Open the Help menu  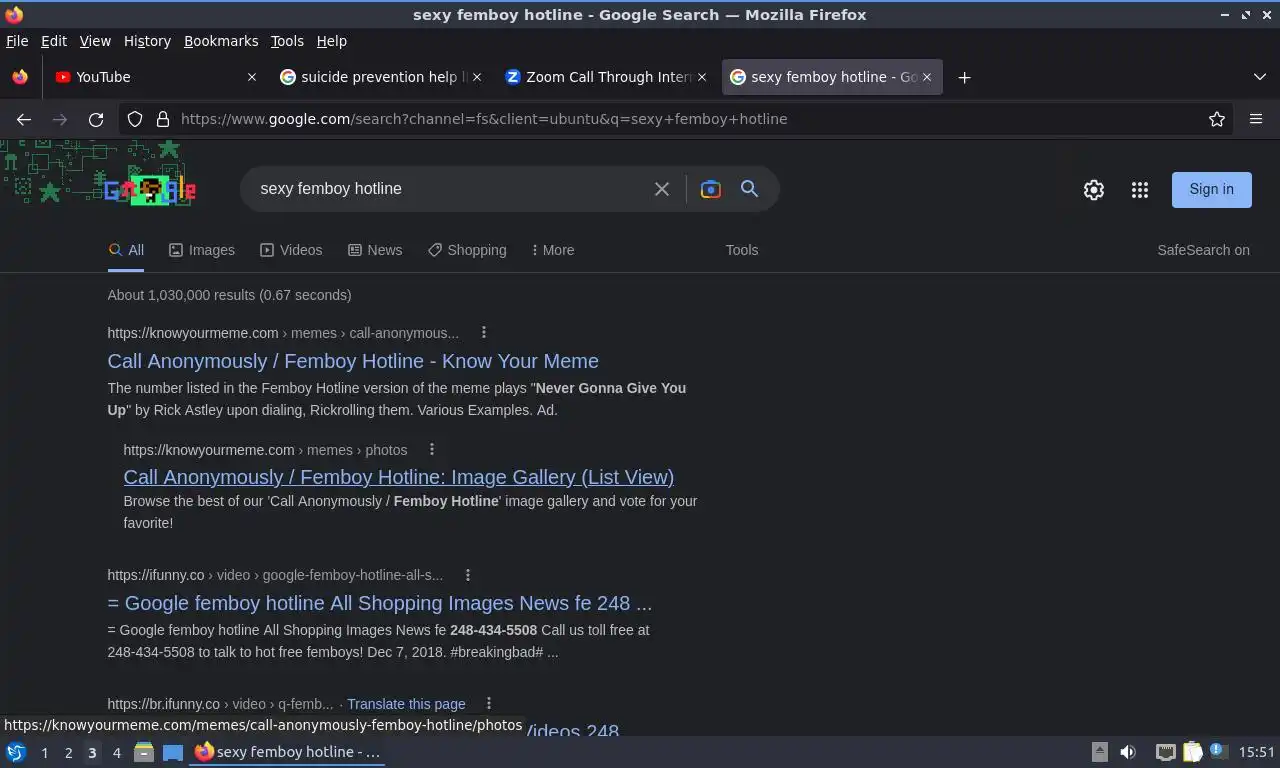[x=332, y=41]
